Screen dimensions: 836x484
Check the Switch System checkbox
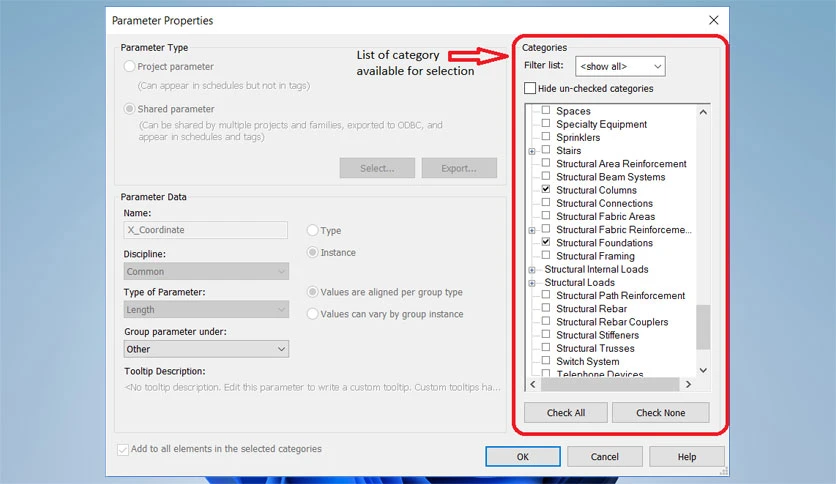click(x=545, y=361)
